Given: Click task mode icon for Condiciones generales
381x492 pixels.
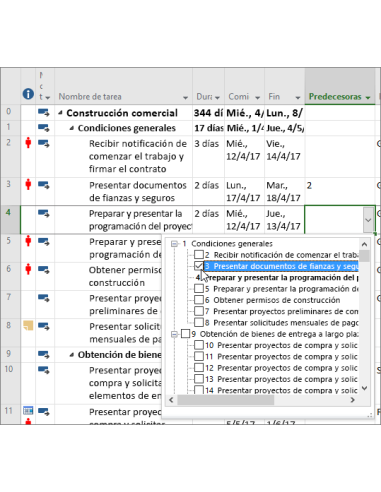Looking at the screenshot, I should coord(43,128).
